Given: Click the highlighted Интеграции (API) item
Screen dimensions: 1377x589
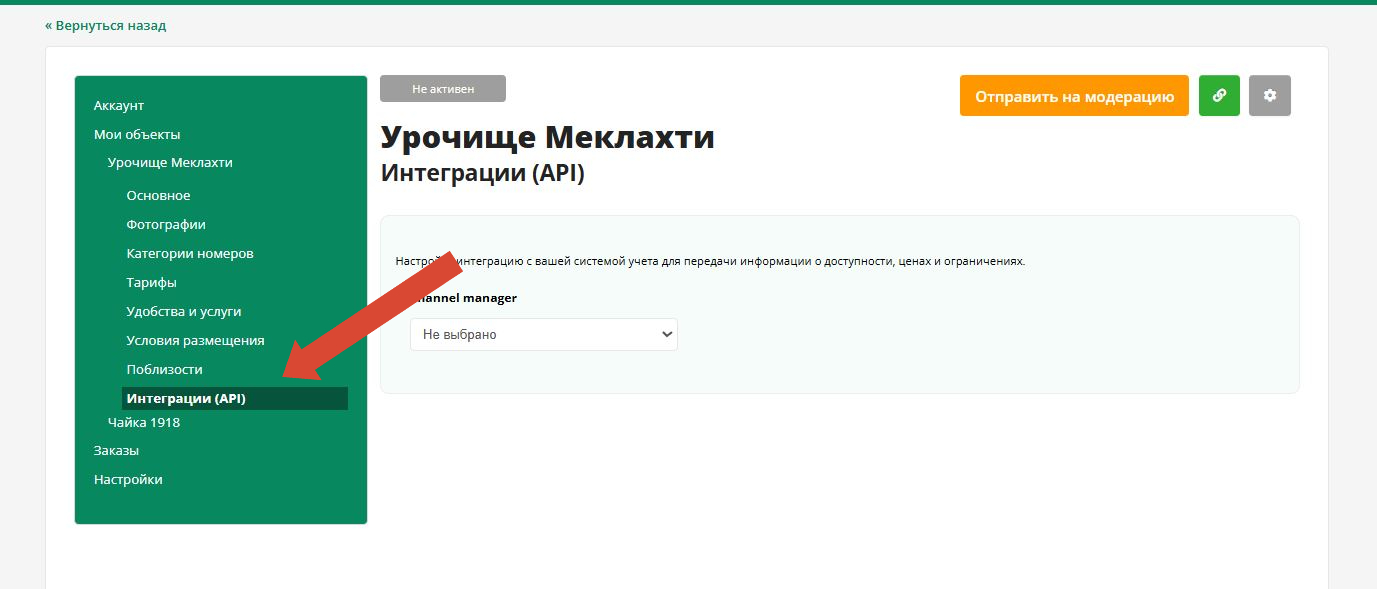Looking at the screenshot, I should pyautogui.click(x=186, y=399).
